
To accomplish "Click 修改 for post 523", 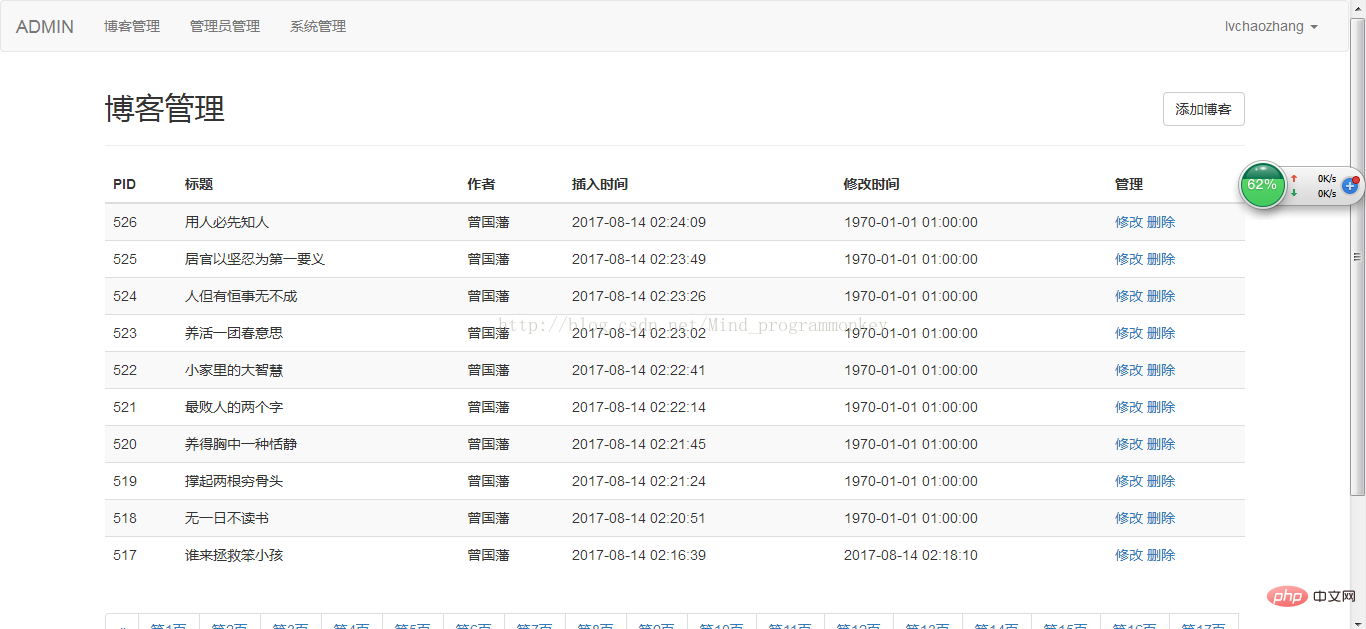I will [x=1129, y=333].
